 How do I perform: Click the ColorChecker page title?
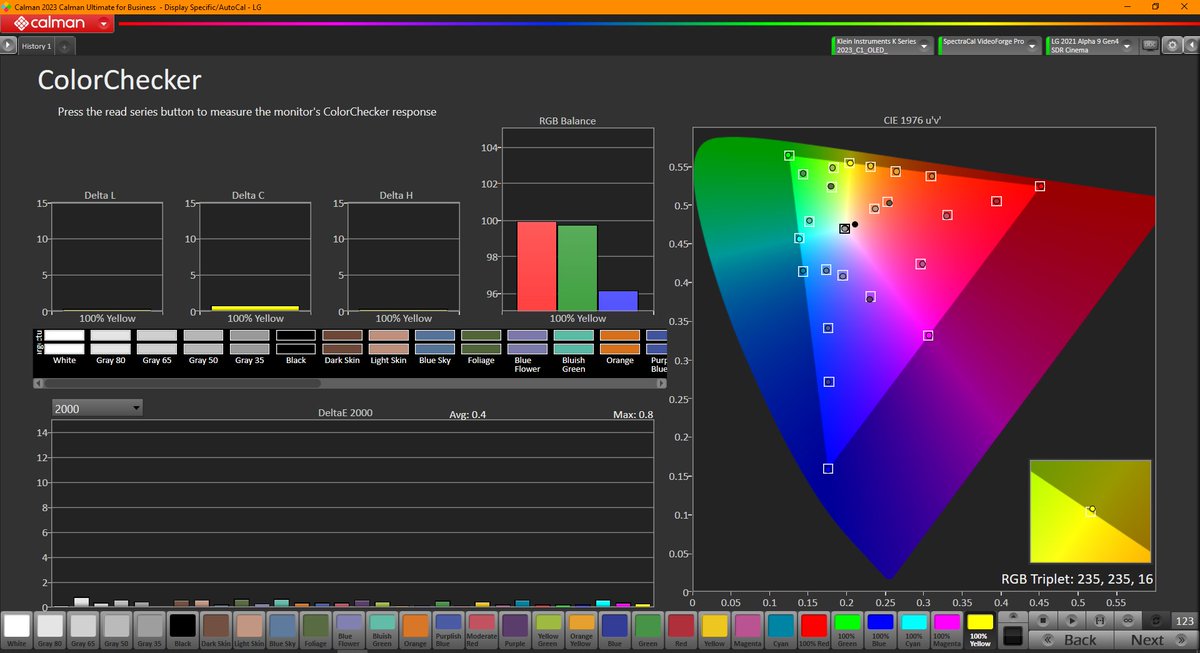(119, 80)
